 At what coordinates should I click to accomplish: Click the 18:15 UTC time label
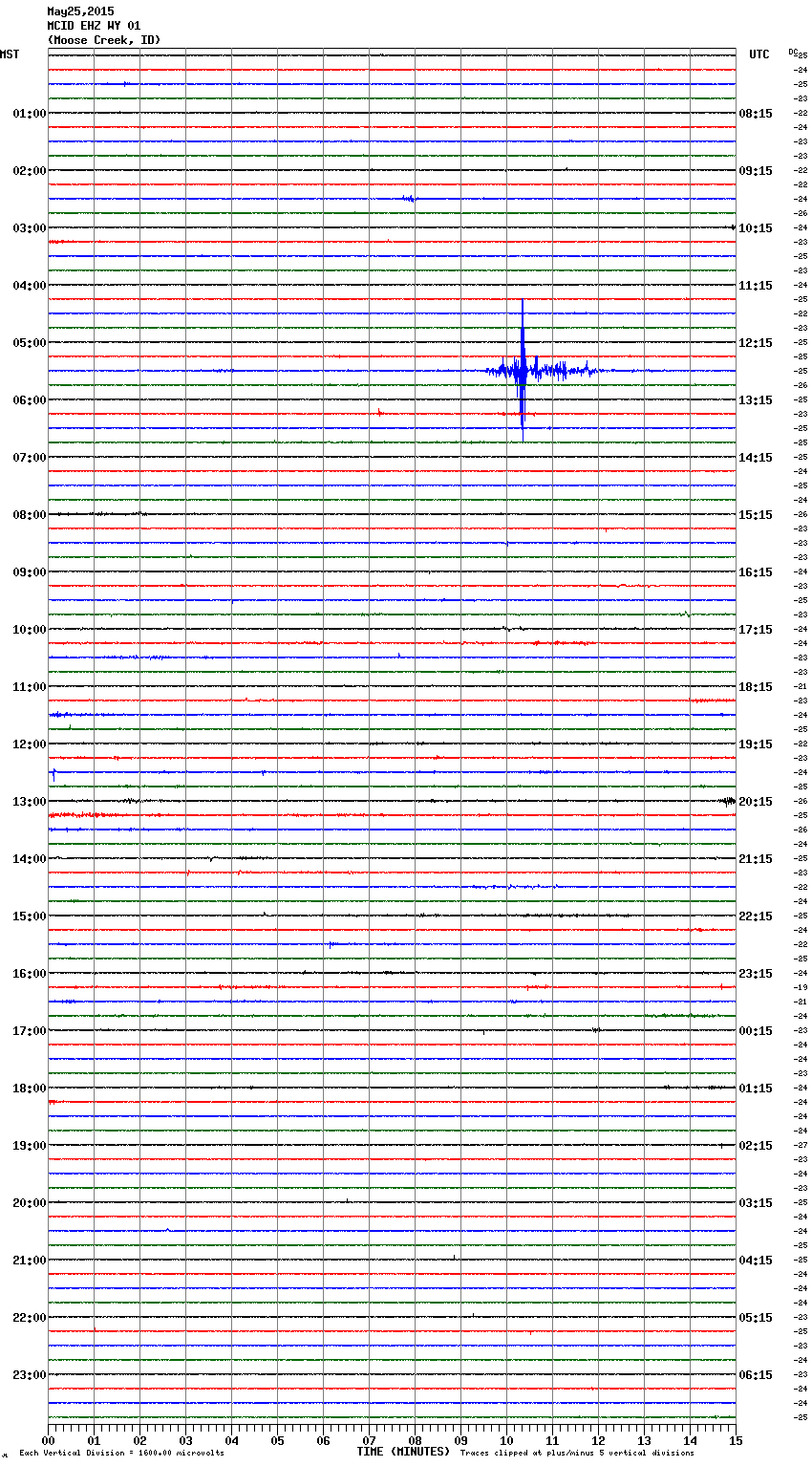756,687
